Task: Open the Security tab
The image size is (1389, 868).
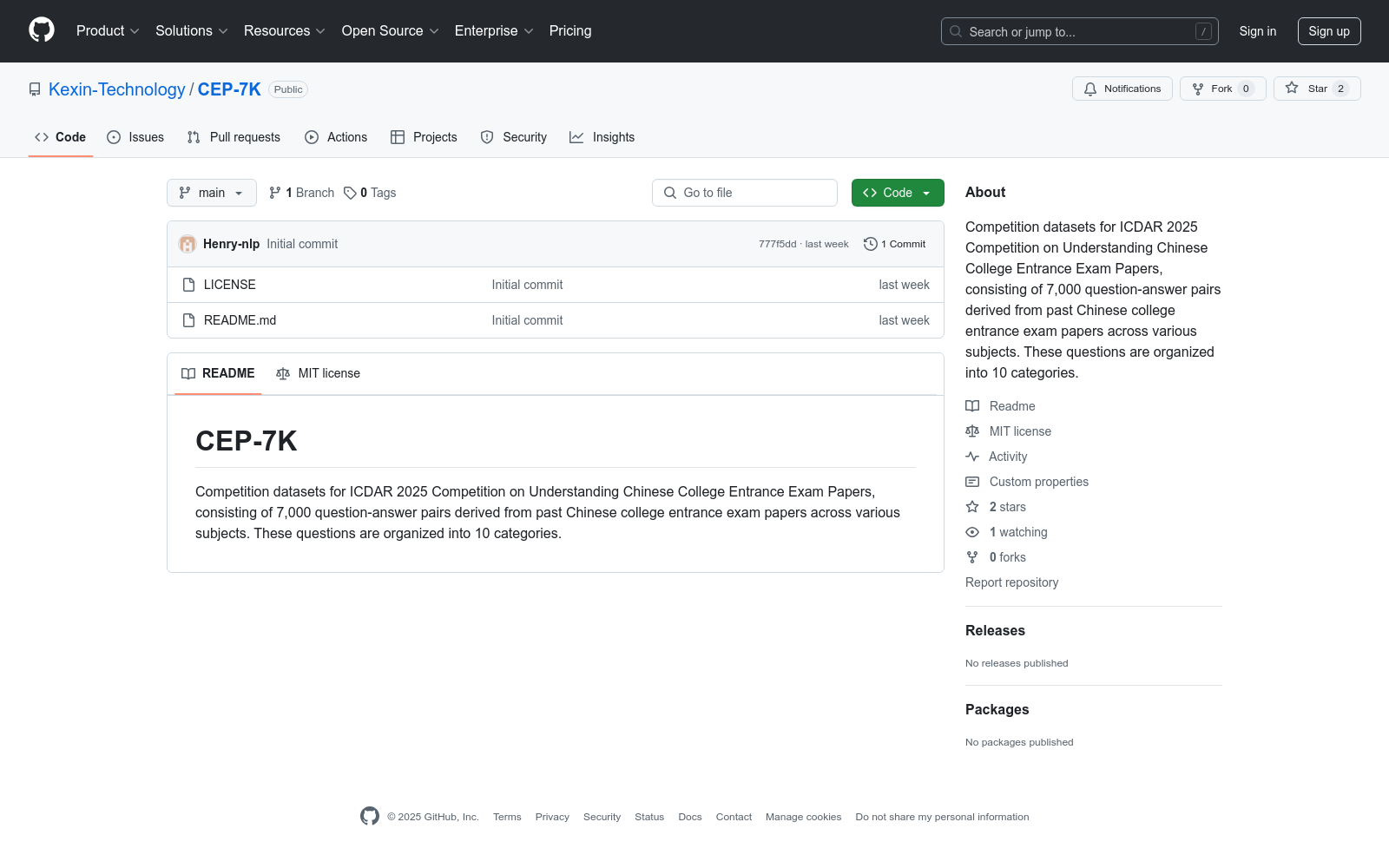Action: click(x=514, y=137)
